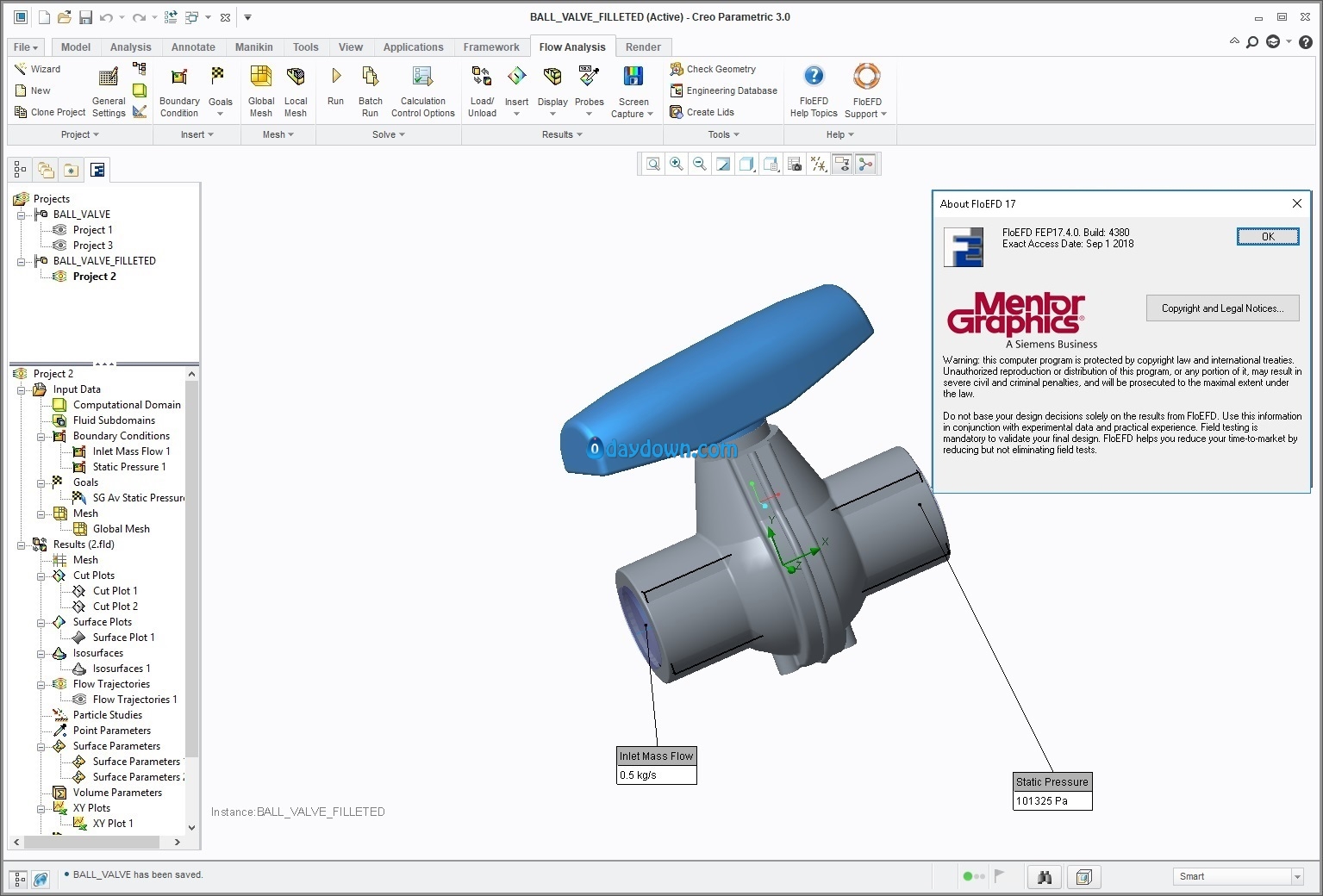Collapse the Cut Plots node

point(41,576)
